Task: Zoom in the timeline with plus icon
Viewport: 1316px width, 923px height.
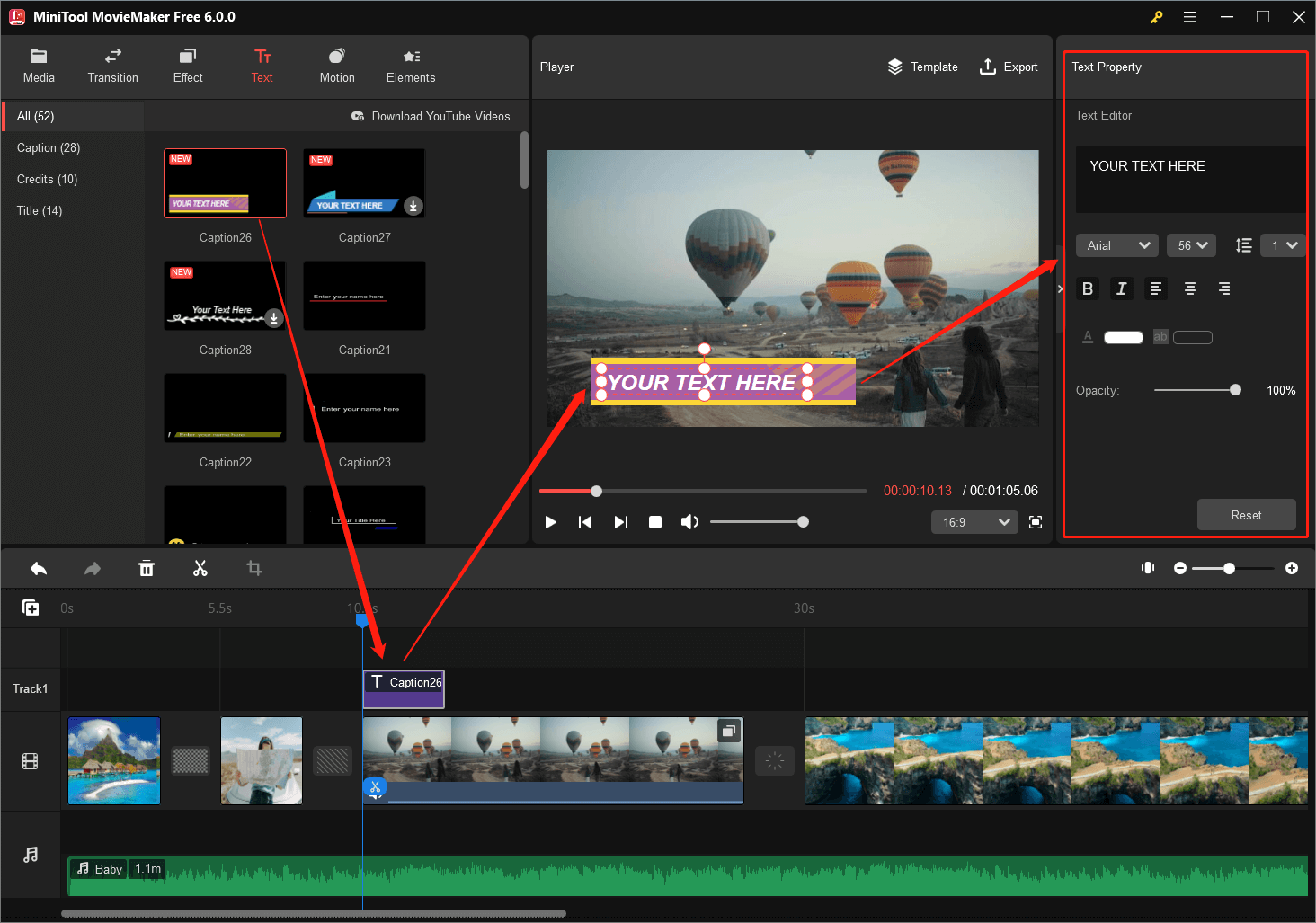Action: pos(1292,568)
